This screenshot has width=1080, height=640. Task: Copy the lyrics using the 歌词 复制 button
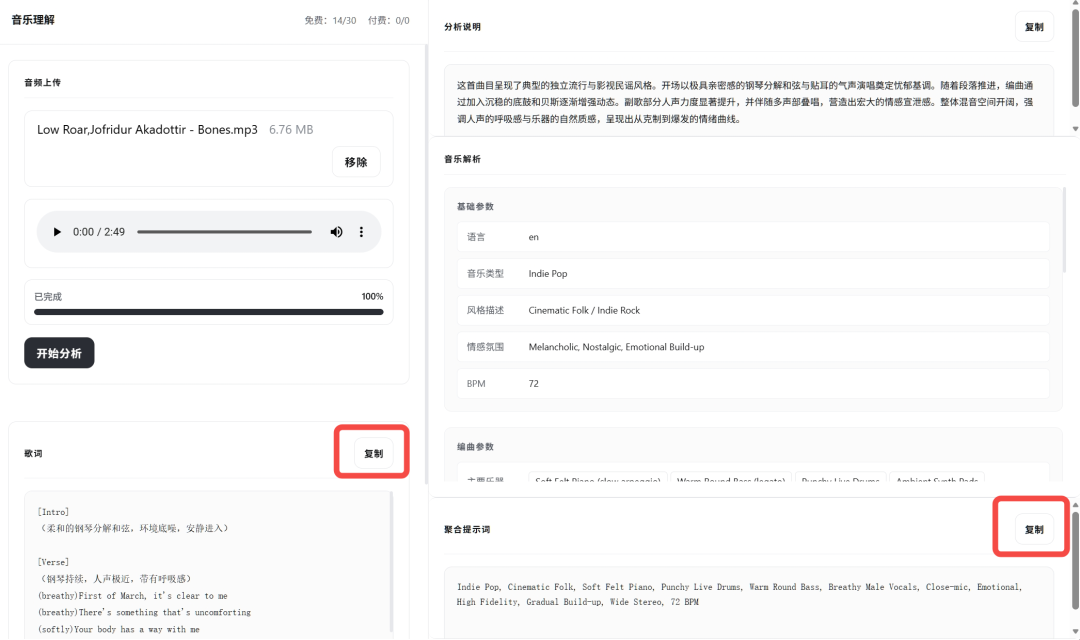point(371,452)
